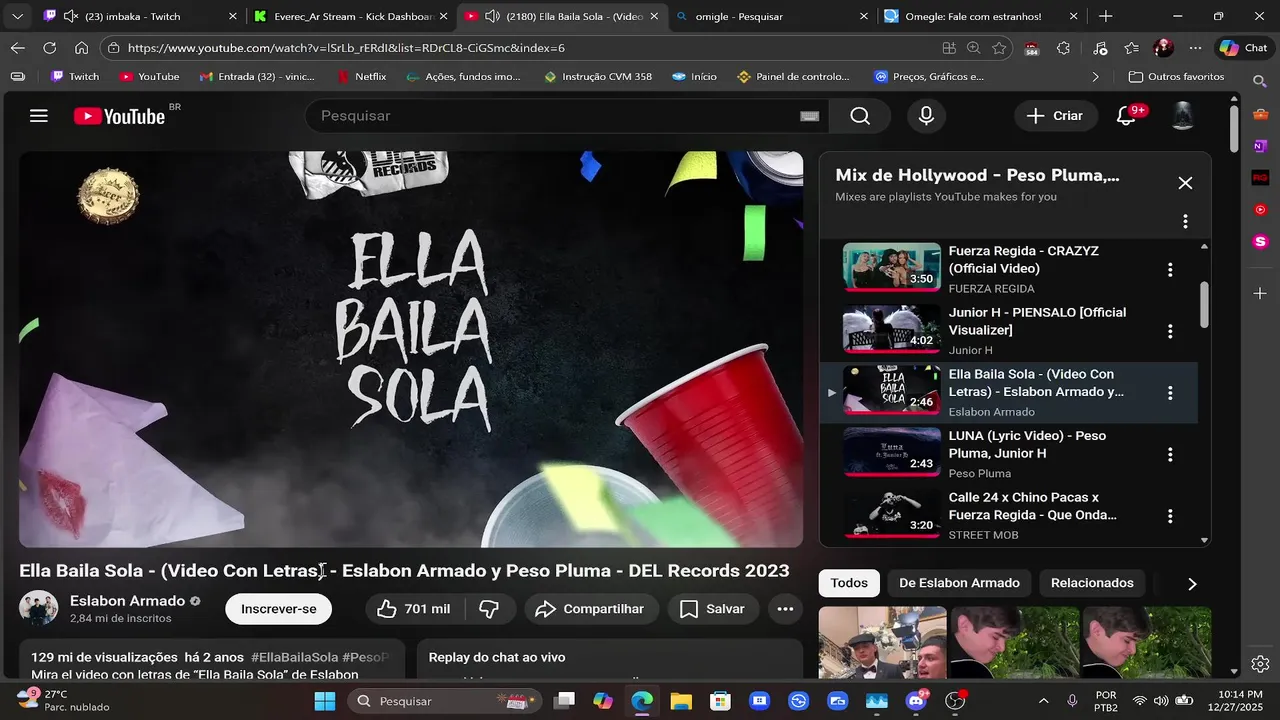Start voice search with the microphone
The height and width of the screenshot is (720, 1280).
click(926, 116)
